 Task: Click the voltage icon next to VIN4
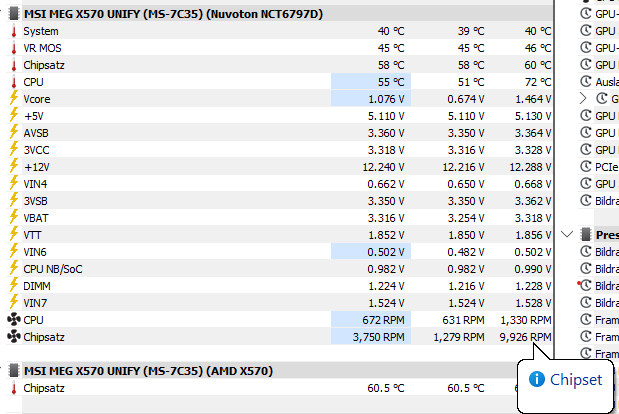click(x=14, y=183)
